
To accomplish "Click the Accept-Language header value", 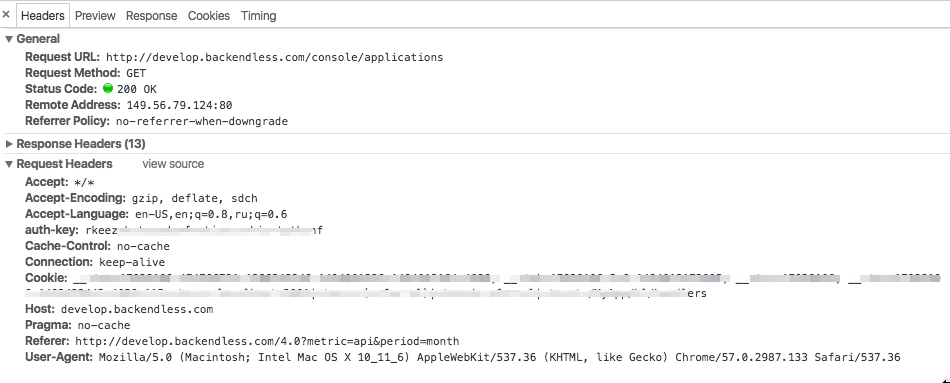I will coord(211,215).
